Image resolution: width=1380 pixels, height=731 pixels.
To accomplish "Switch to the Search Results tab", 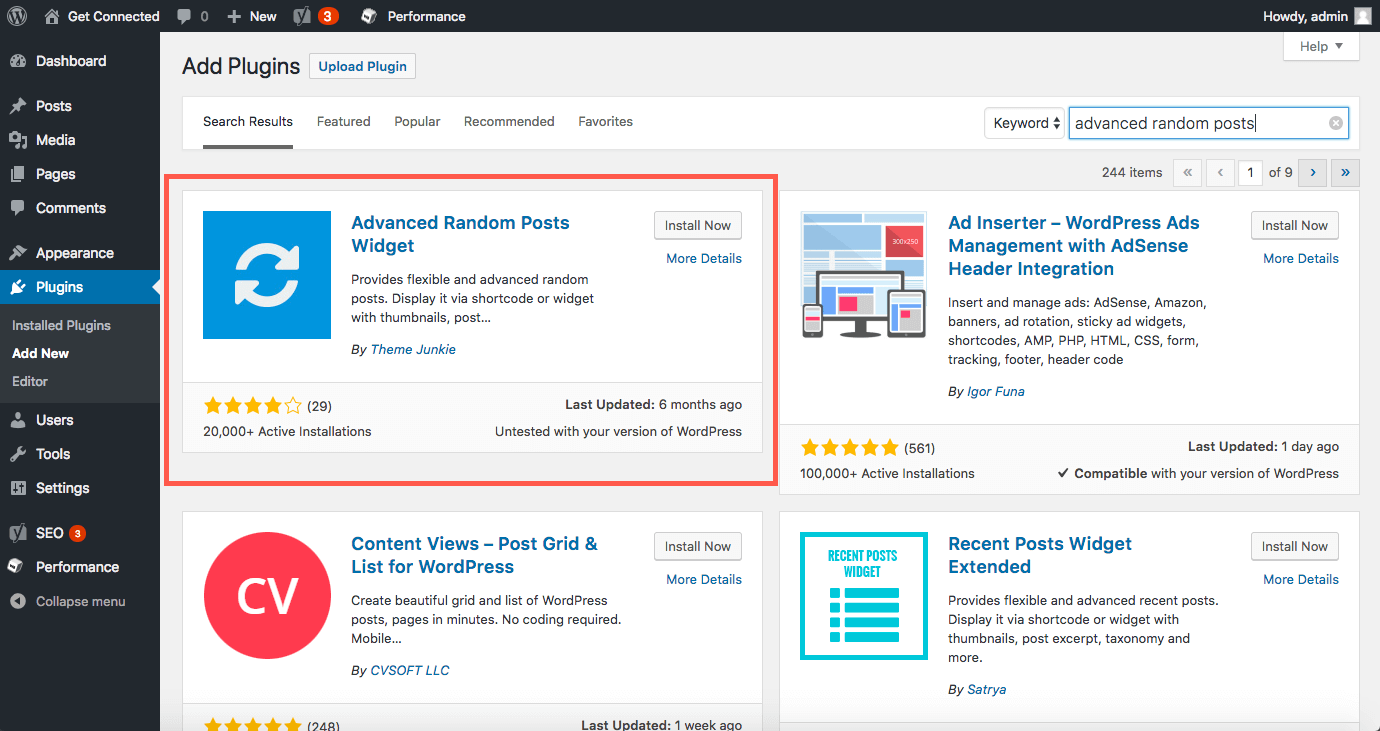I will (x=248, y=122).
